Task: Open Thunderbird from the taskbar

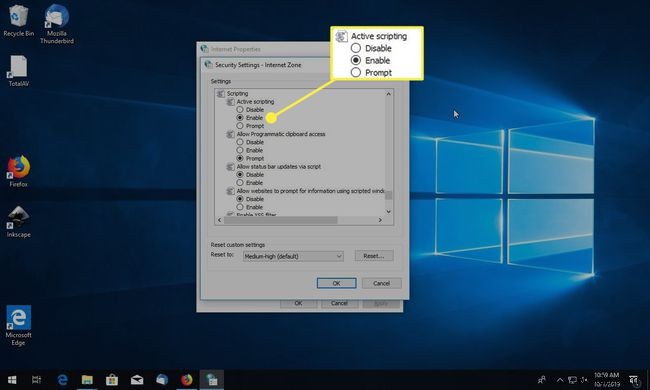Action: (162, 380)
